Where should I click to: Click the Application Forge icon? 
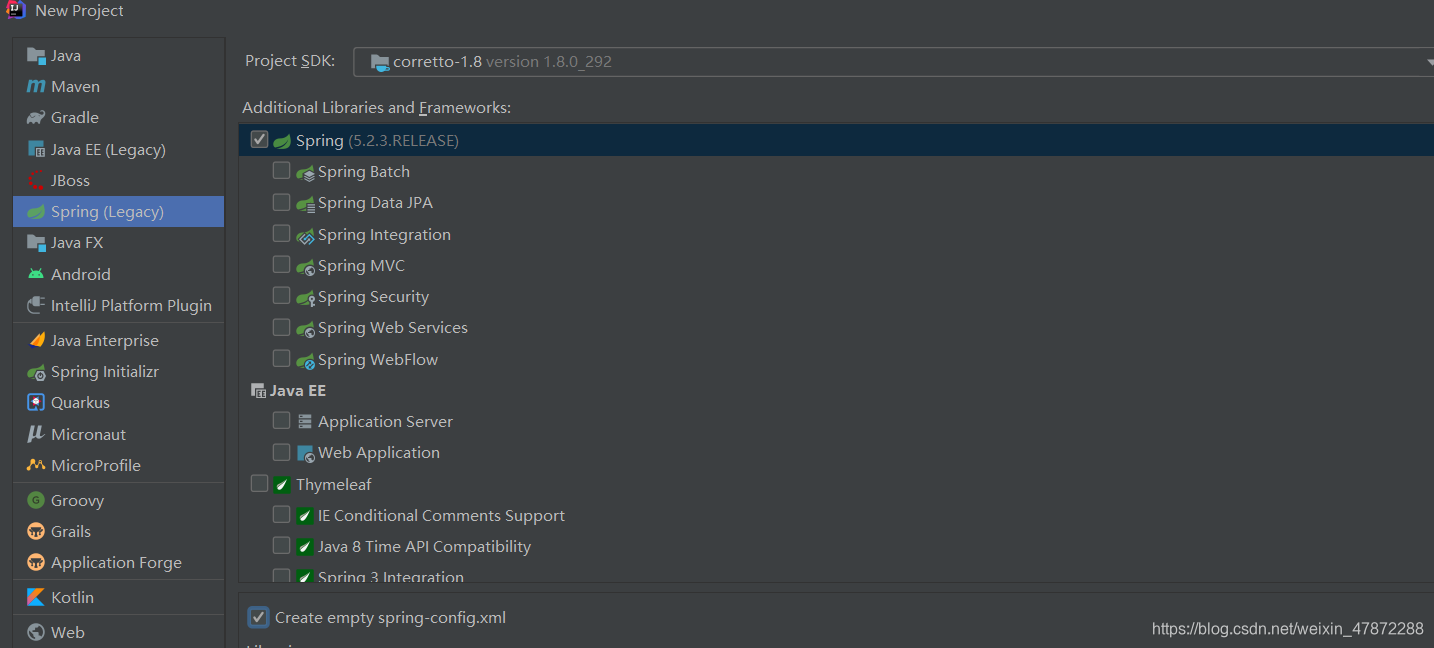tap(36, 563)
